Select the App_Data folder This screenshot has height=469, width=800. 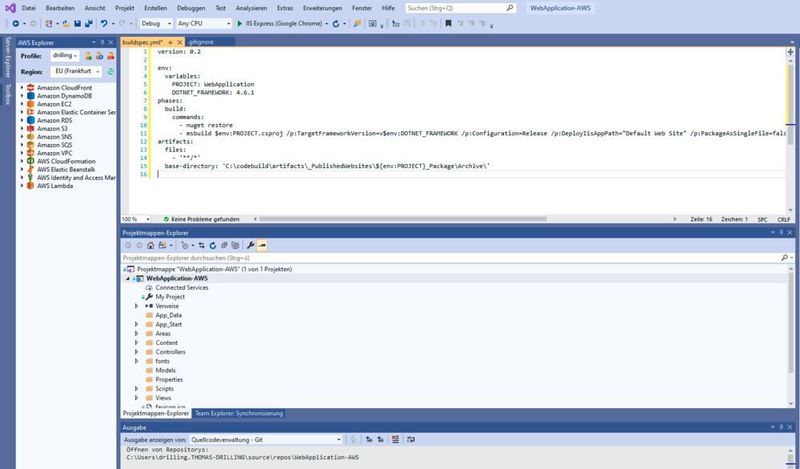click(x=168, y=315)
